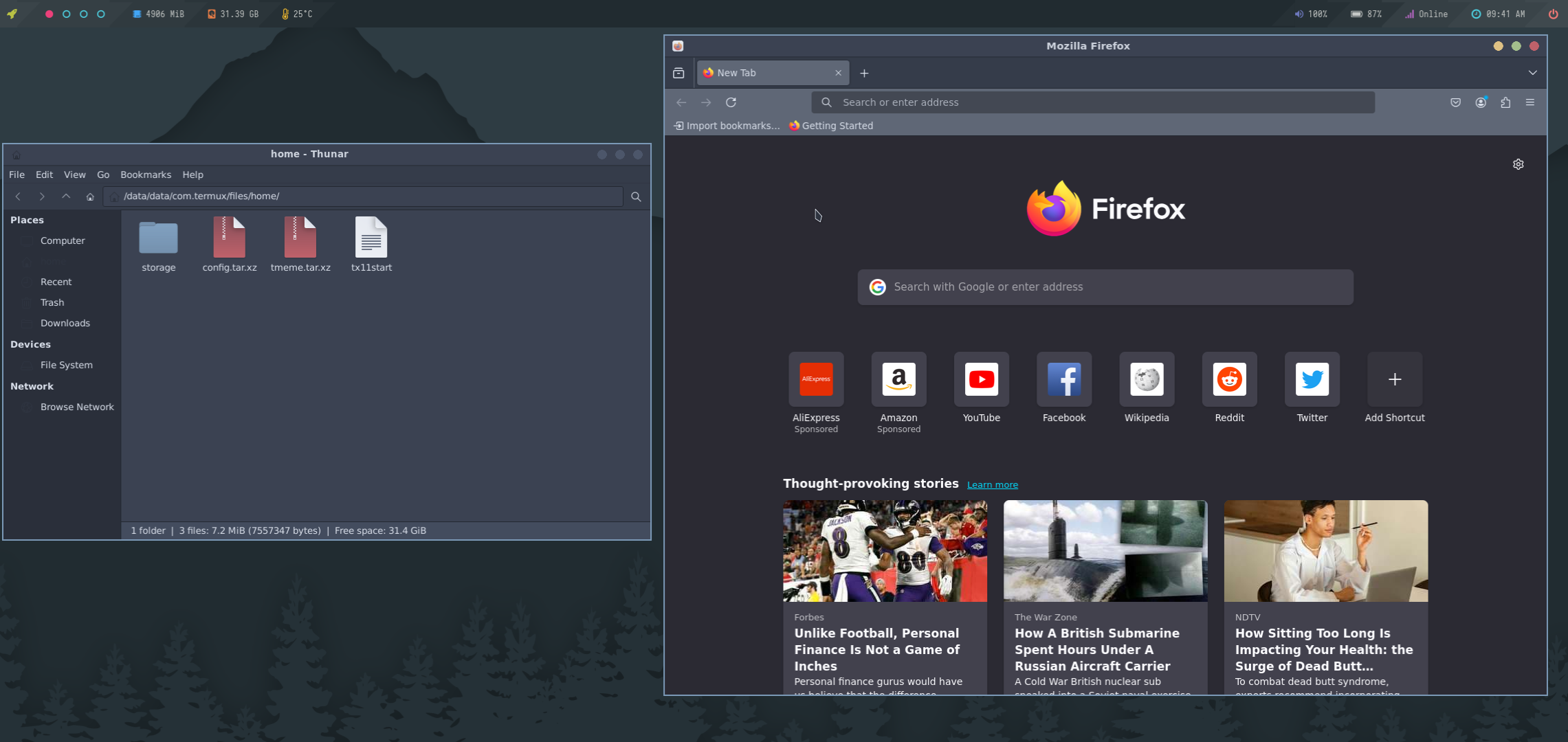Viewport: 1568px width, 742px height.
Task: Switch to the fourth workspace indicator
Action: [101, 14]
